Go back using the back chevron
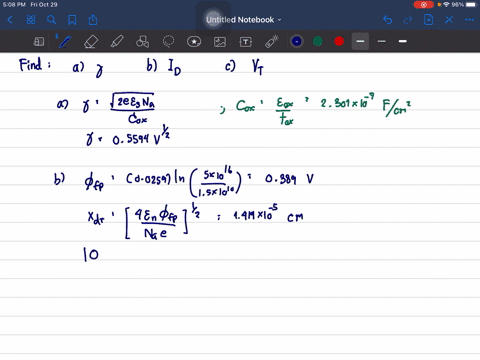The image size is (480, 360). click(10, 20)
